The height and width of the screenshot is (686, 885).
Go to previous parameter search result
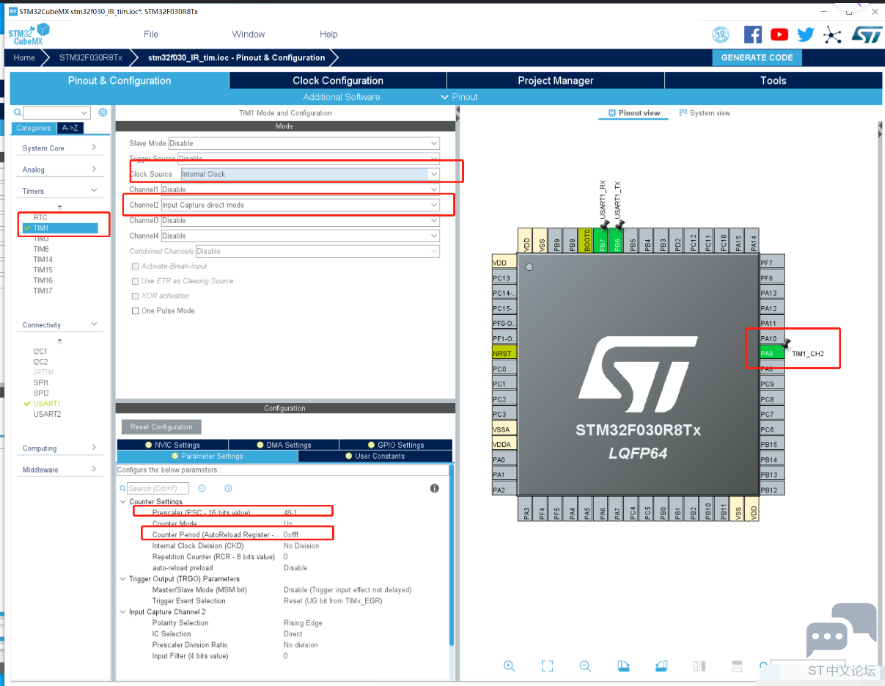pos(202,488)
